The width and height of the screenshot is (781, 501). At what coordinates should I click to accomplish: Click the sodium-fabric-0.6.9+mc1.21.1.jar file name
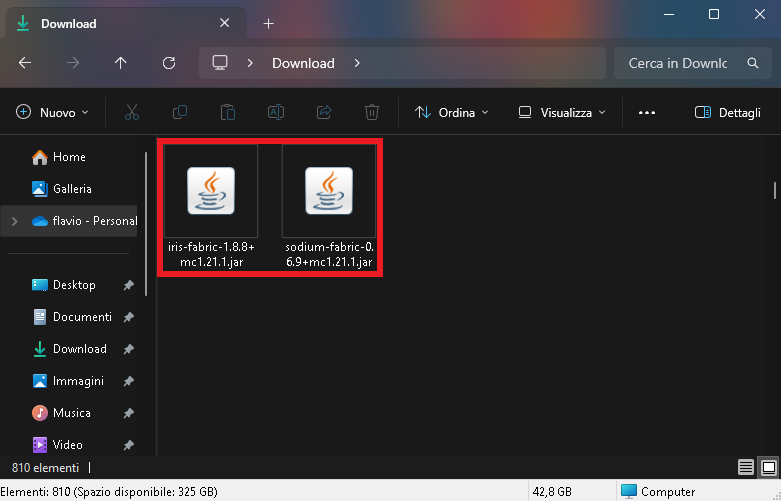click(329, 254)
